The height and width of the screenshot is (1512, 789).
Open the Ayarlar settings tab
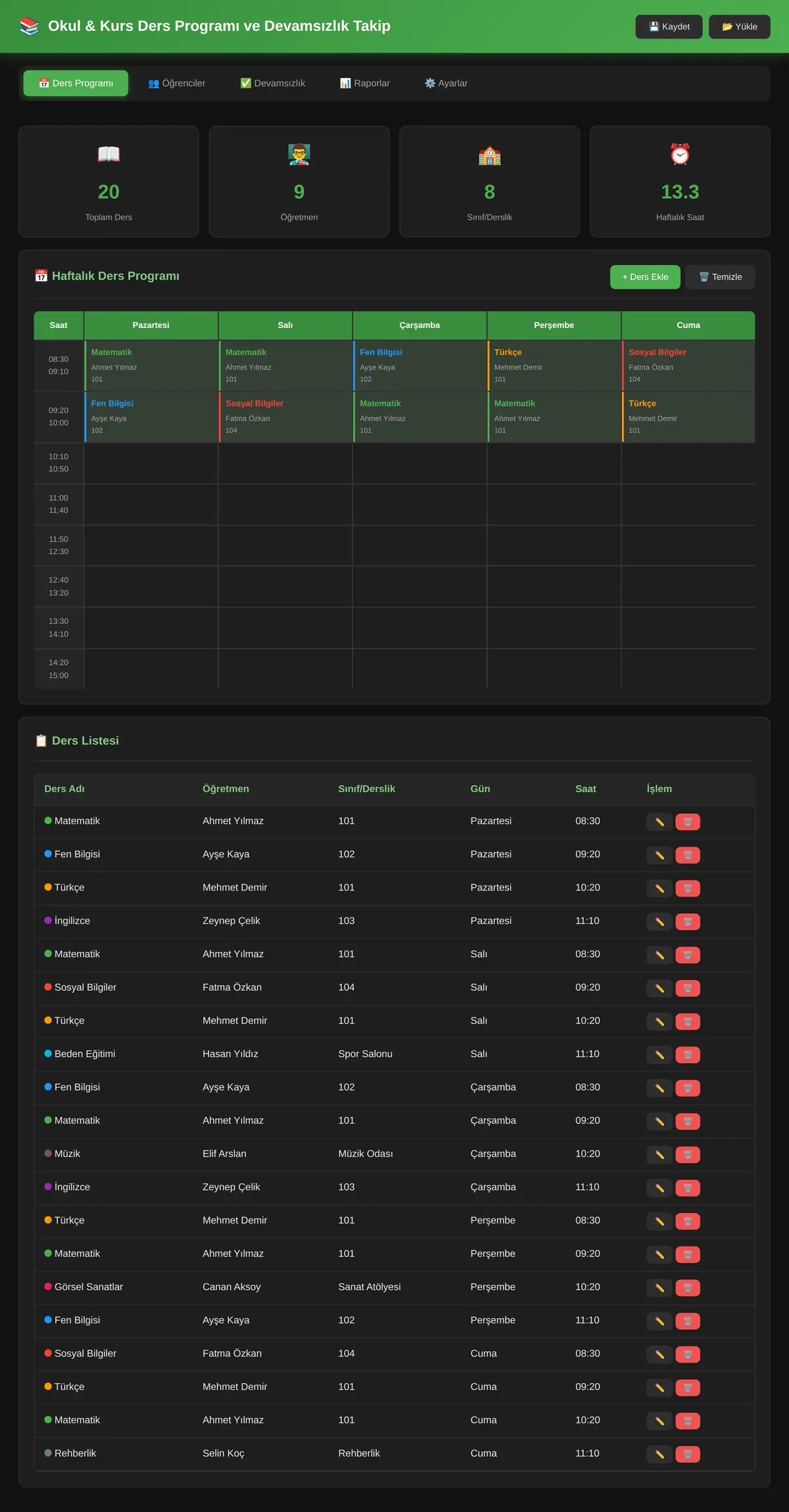446,83
